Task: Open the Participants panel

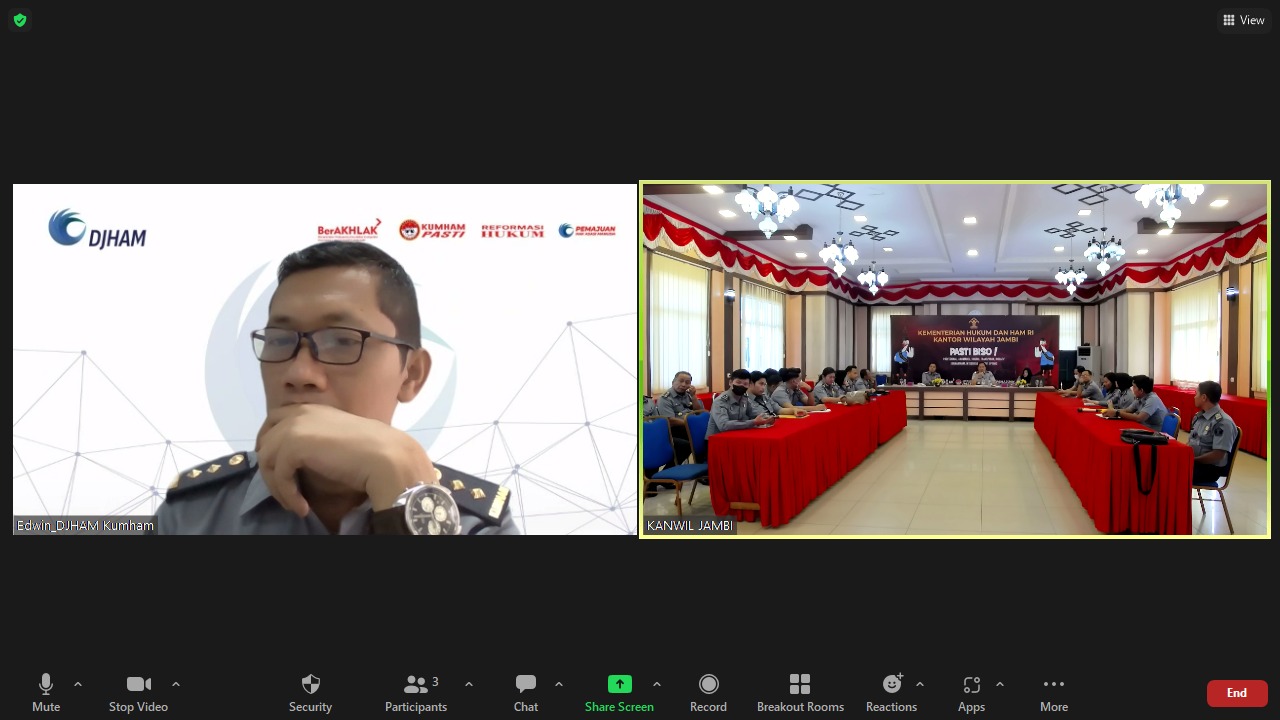Action: (416, 692)
